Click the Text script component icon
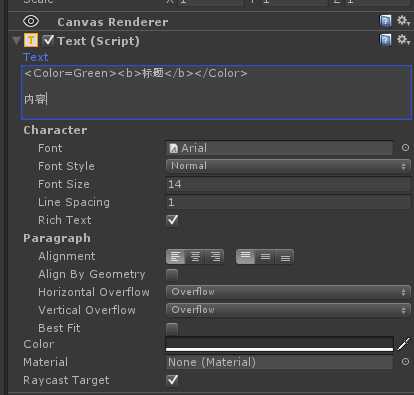The height and width of the screenshot is (395, 414). [x=31, y=41]
